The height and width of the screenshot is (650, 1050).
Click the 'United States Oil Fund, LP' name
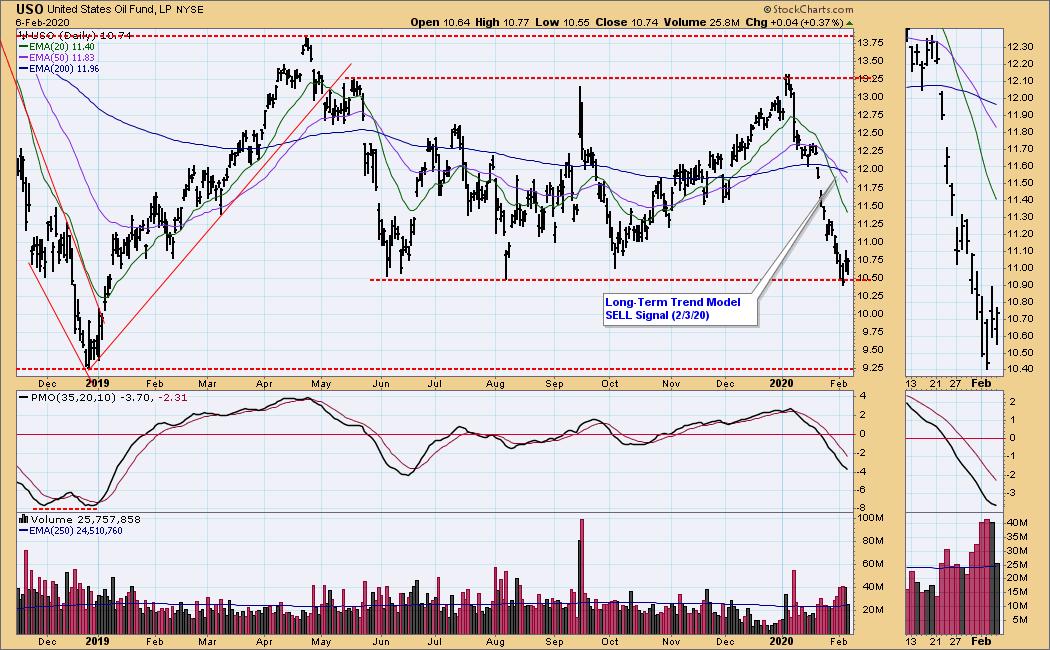click(x=110, y=9)
